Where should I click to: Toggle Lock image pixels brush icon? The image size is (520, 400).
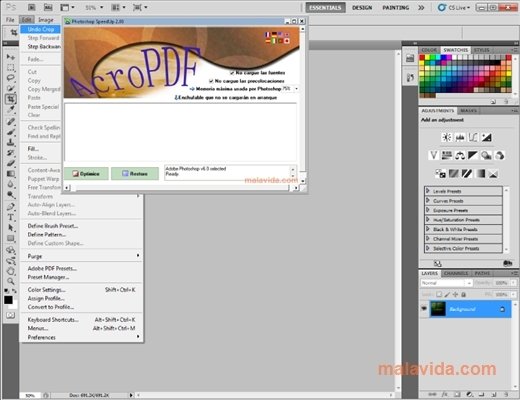pyautogui.click(x=447, y=294)
